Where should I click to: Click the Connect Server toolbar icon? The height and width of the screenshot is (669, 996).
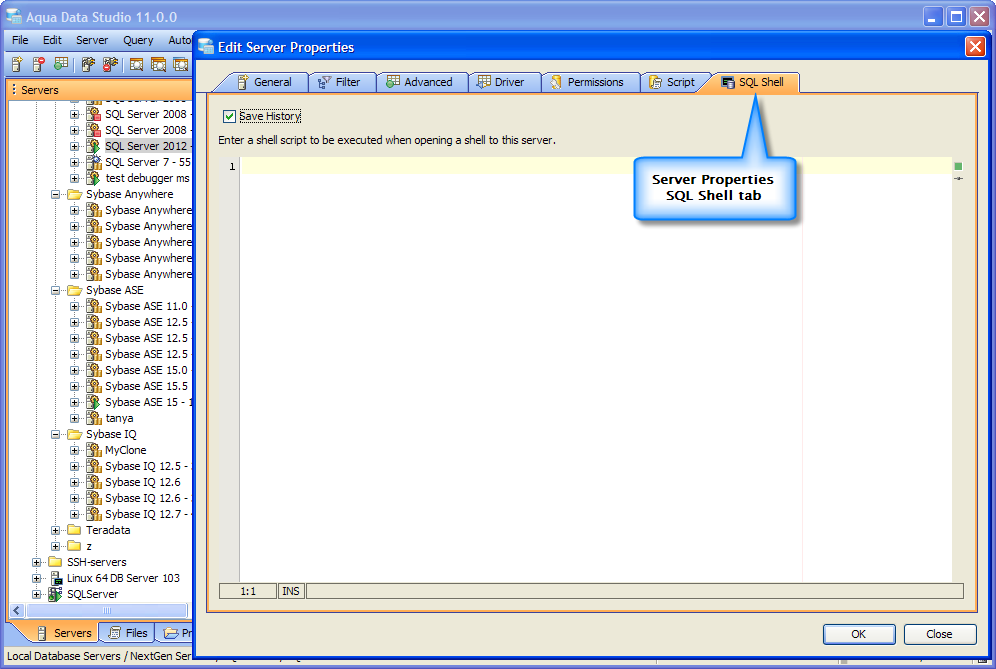(88, 64)
